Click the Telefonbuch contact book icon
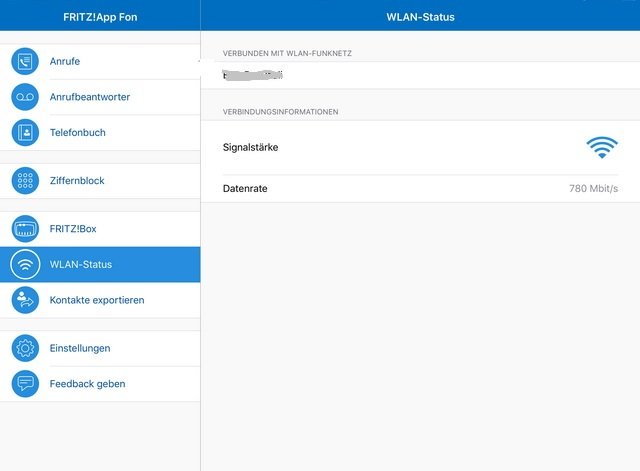Viewport: 640px width, 471px height. click(25, 132)
